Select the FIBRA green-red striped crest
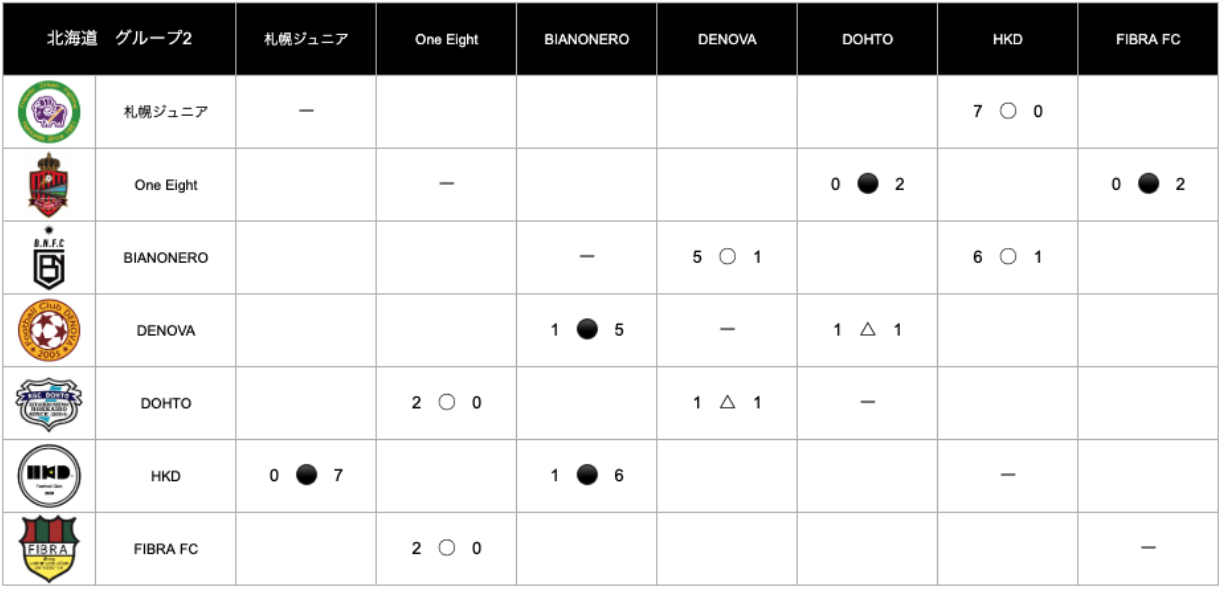1223x590 pixels. 49,549
